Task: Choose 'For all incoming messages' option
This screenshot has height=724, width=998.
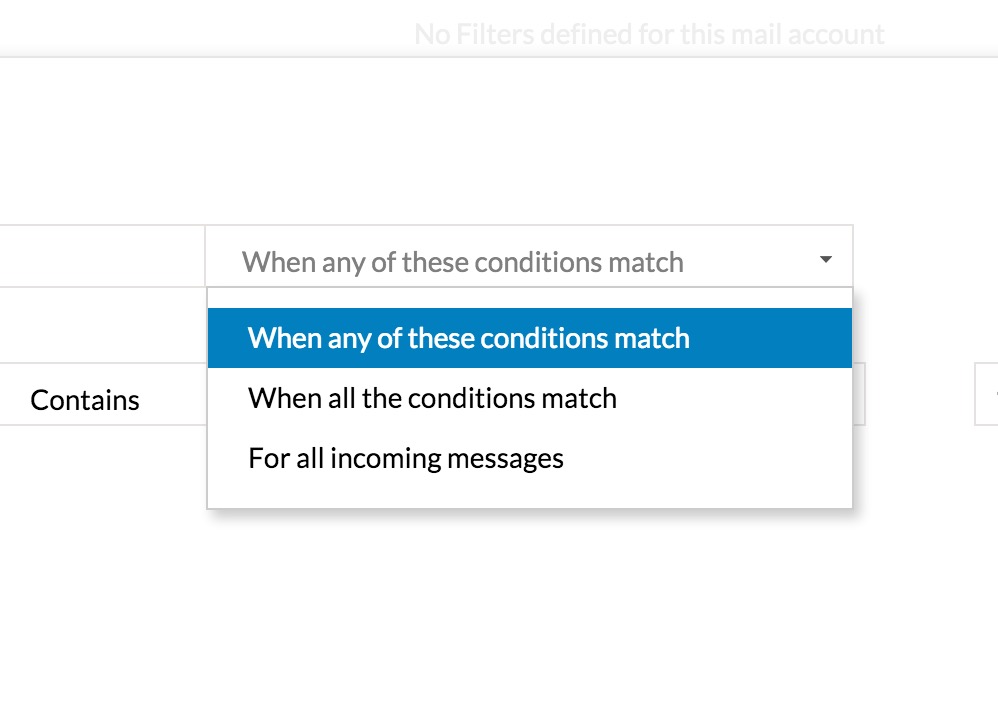Action: 530,458
